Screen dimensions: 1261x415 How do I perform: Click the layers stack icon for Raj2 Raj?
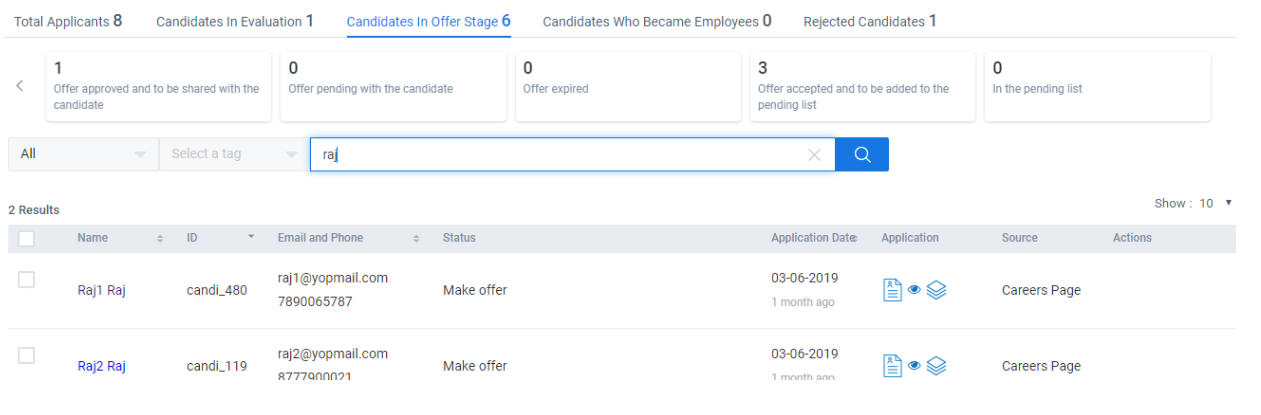936,366
